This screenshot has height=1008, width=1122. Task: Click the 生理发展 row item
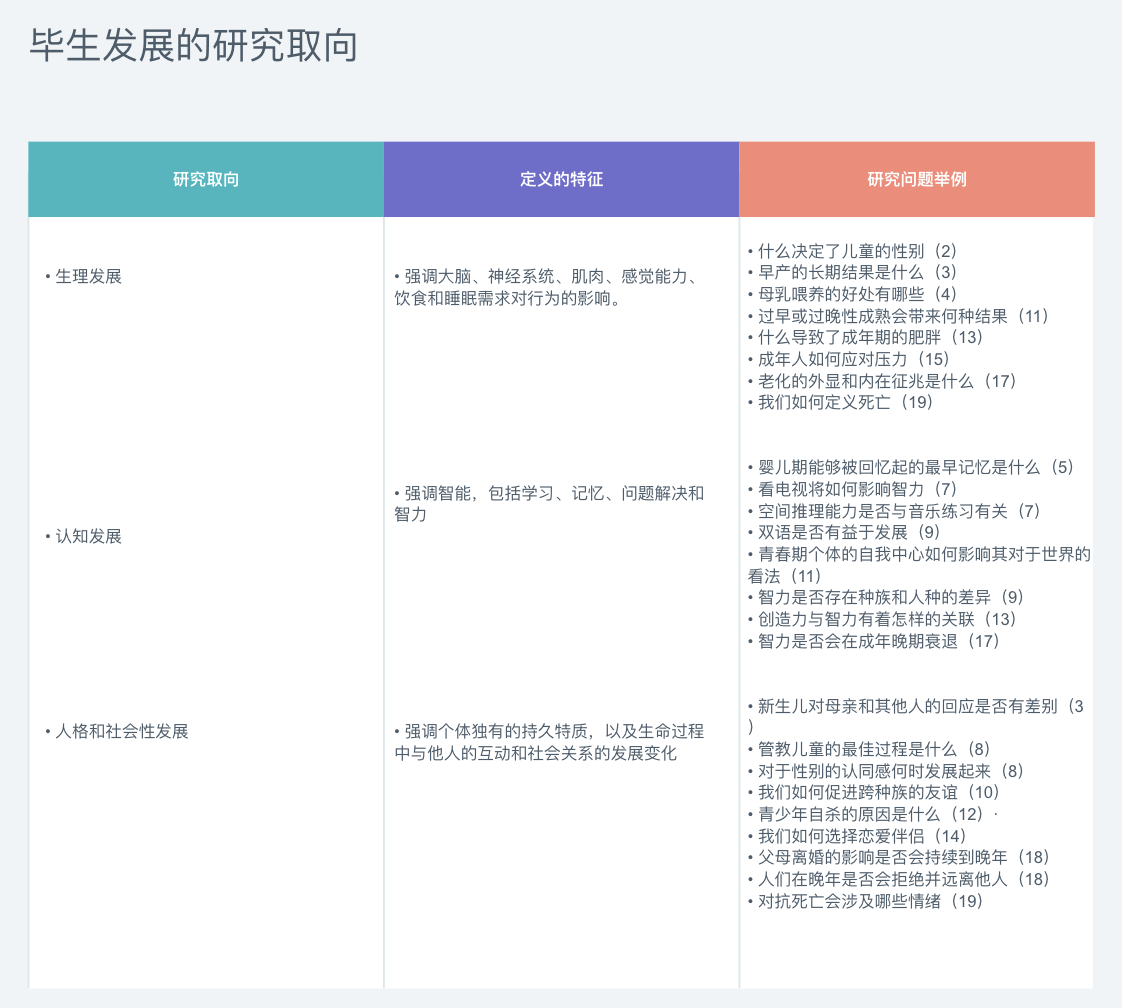pos(88,276)
